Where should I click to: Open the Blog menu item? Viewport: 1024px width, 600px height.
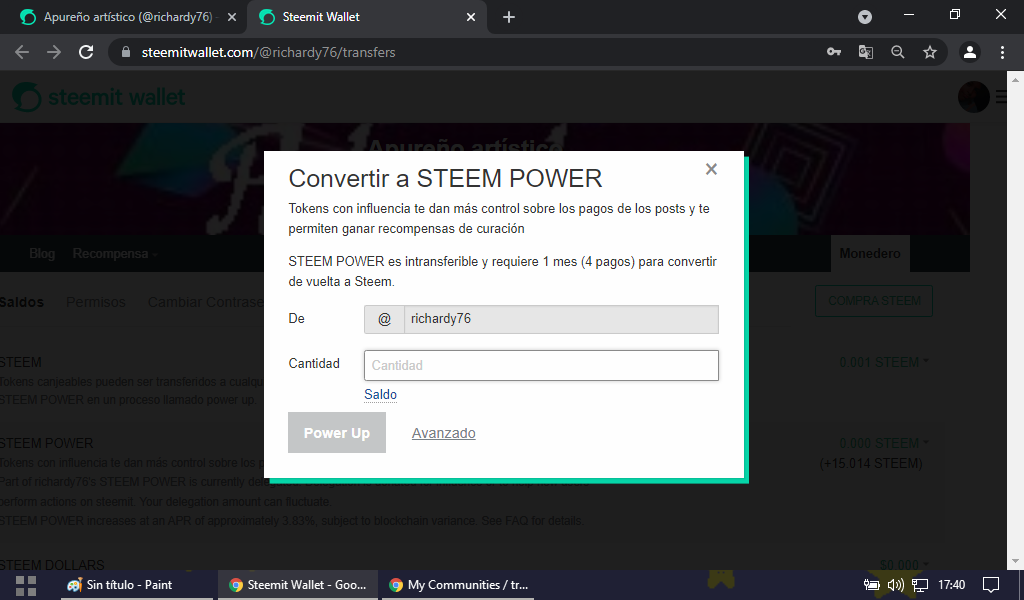coord(42,253)
